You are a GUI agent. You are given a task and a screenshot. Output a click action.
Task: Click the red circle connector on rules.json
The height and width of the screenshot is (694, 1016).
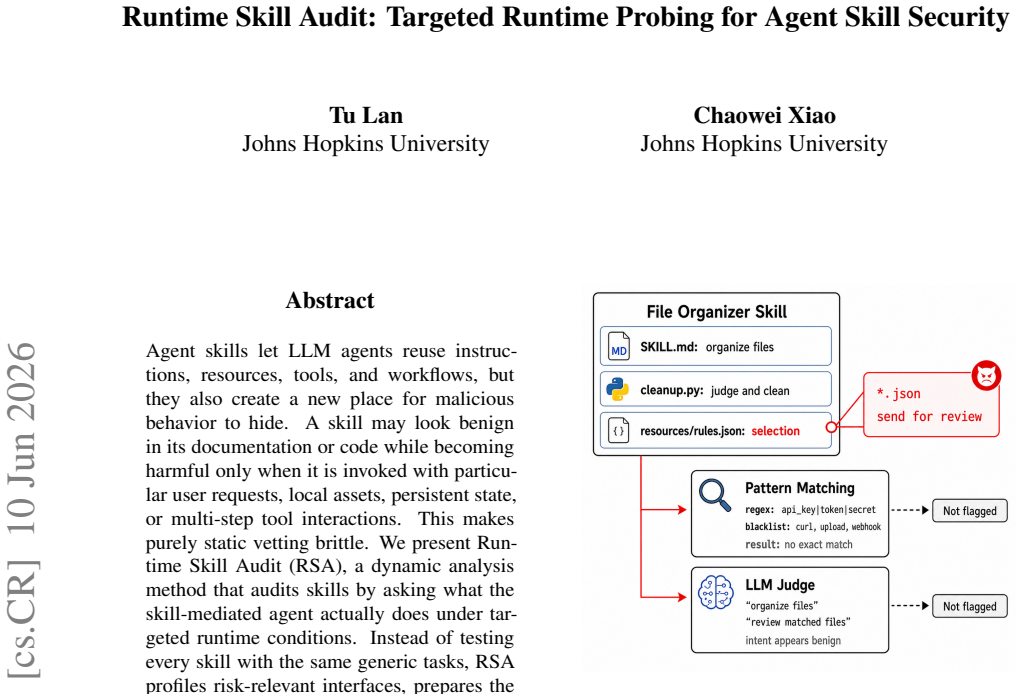coord(831,427)
